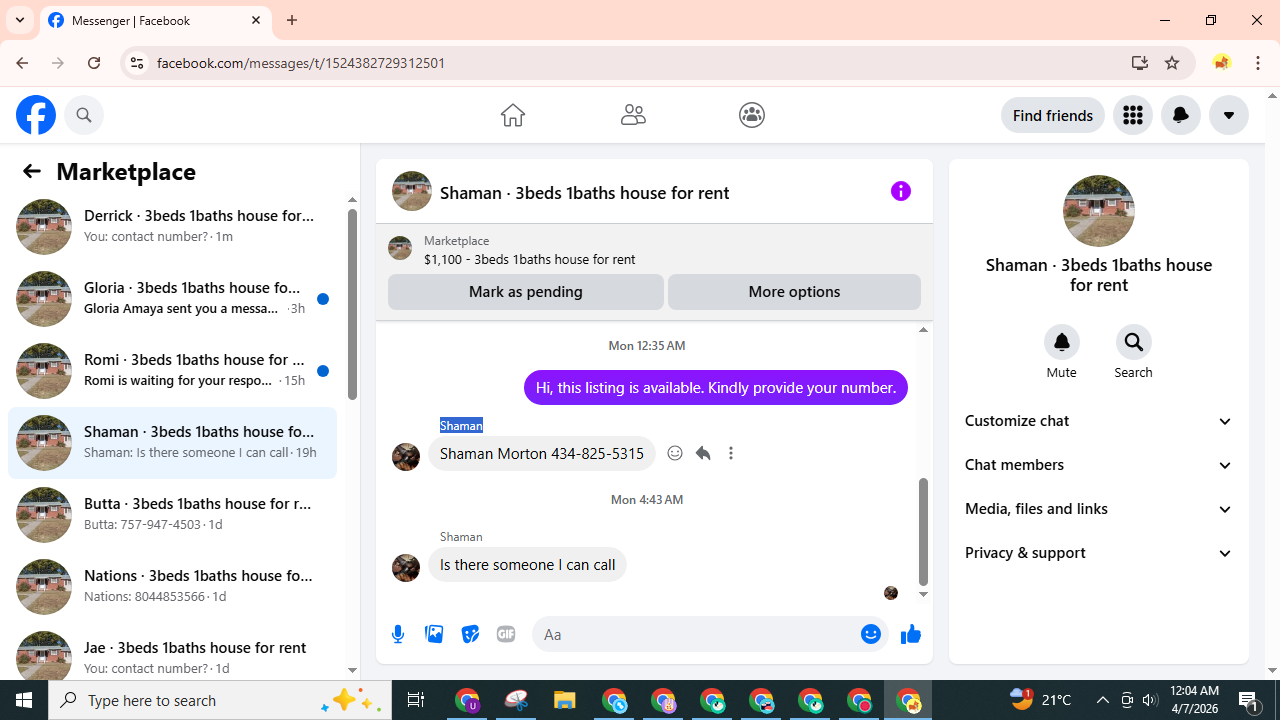1280x720 pixels.
Task: Select the Messenger | Facebook browser tab
Action: click(x=155, y=20)
